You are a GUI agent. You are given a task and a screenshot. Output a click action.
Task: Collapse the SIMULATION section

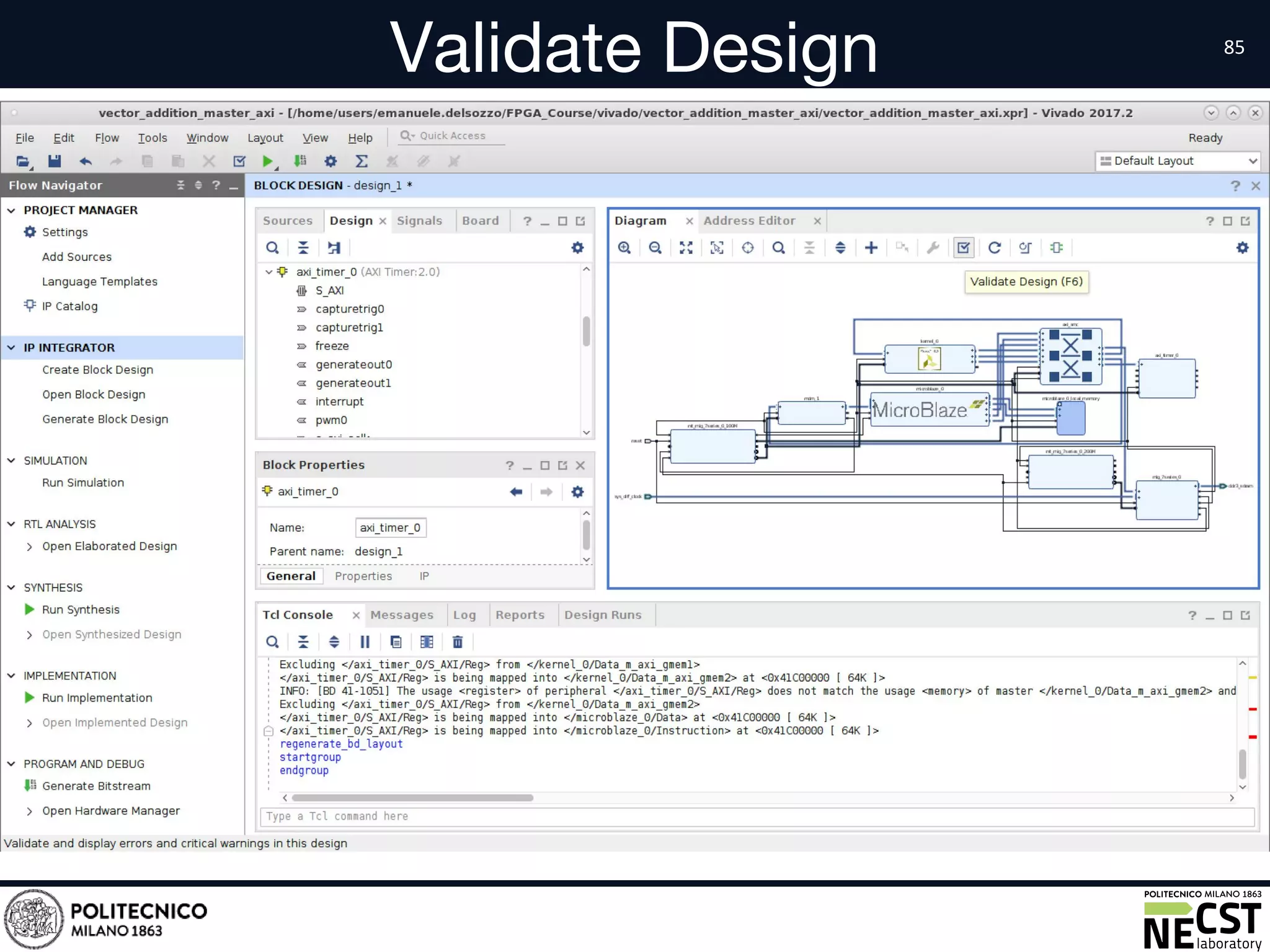tap(11, 461)
